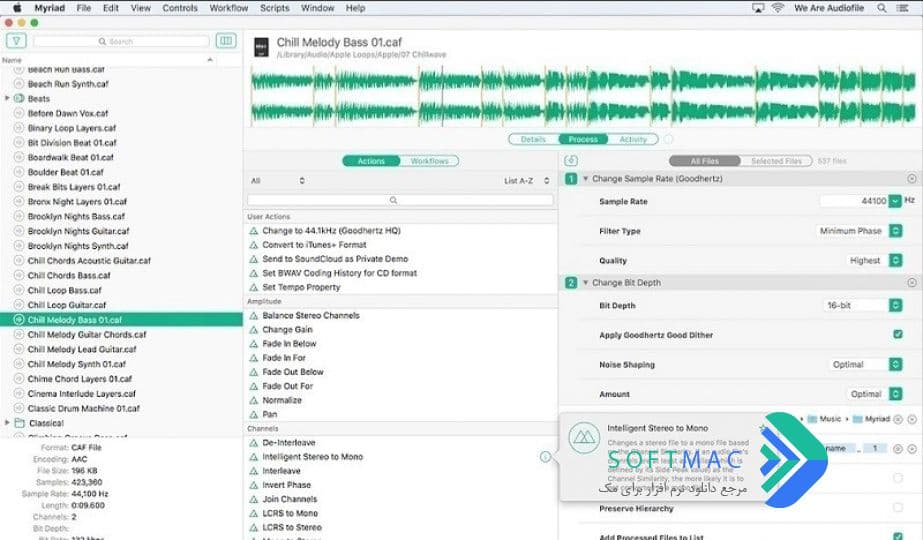Click the Fade In For action icon
923x540 pixels.
(x=254, y=358)
